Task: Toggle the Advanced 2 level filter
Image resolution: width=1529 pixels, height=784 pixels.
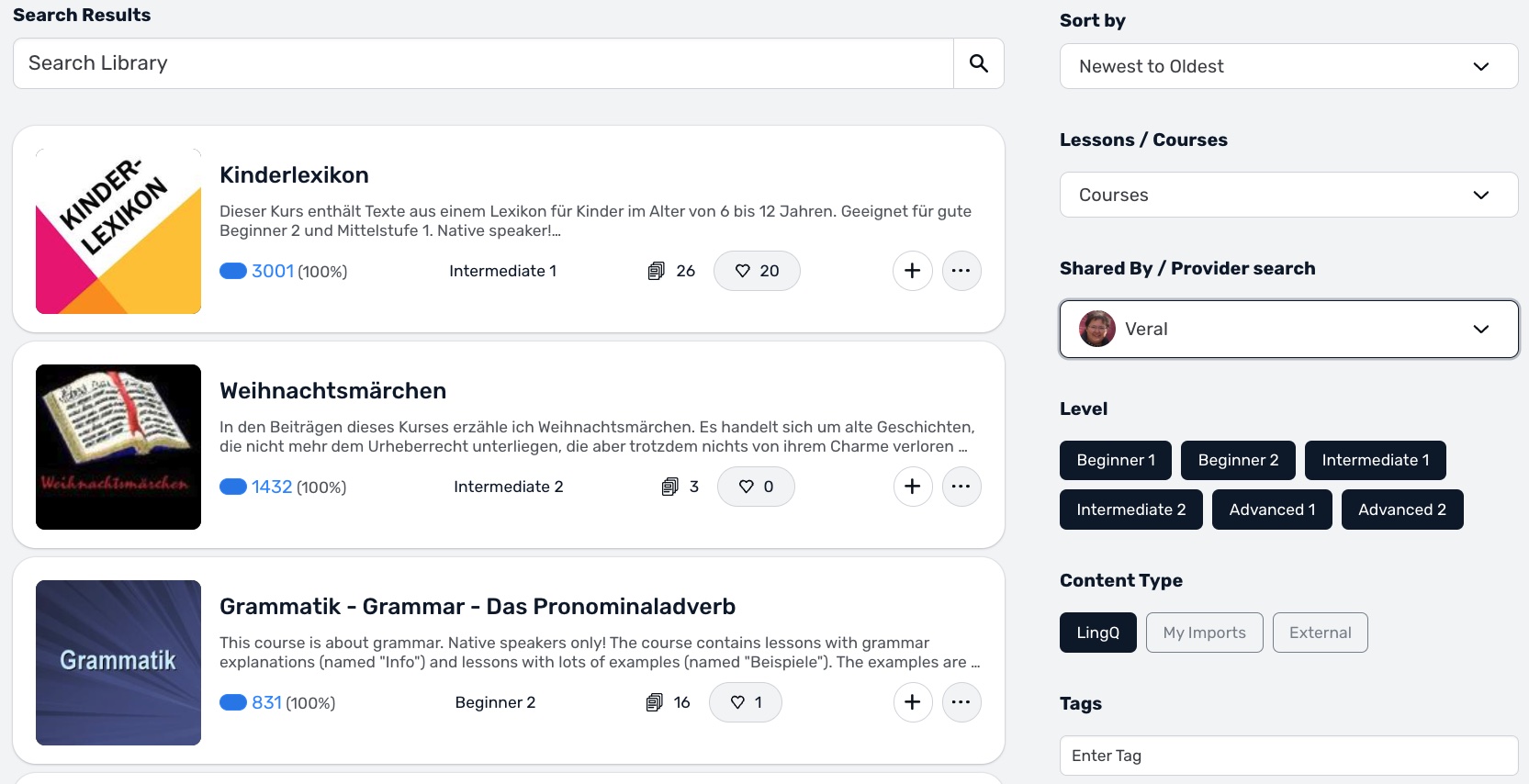Action: [x=1402, y=510]
